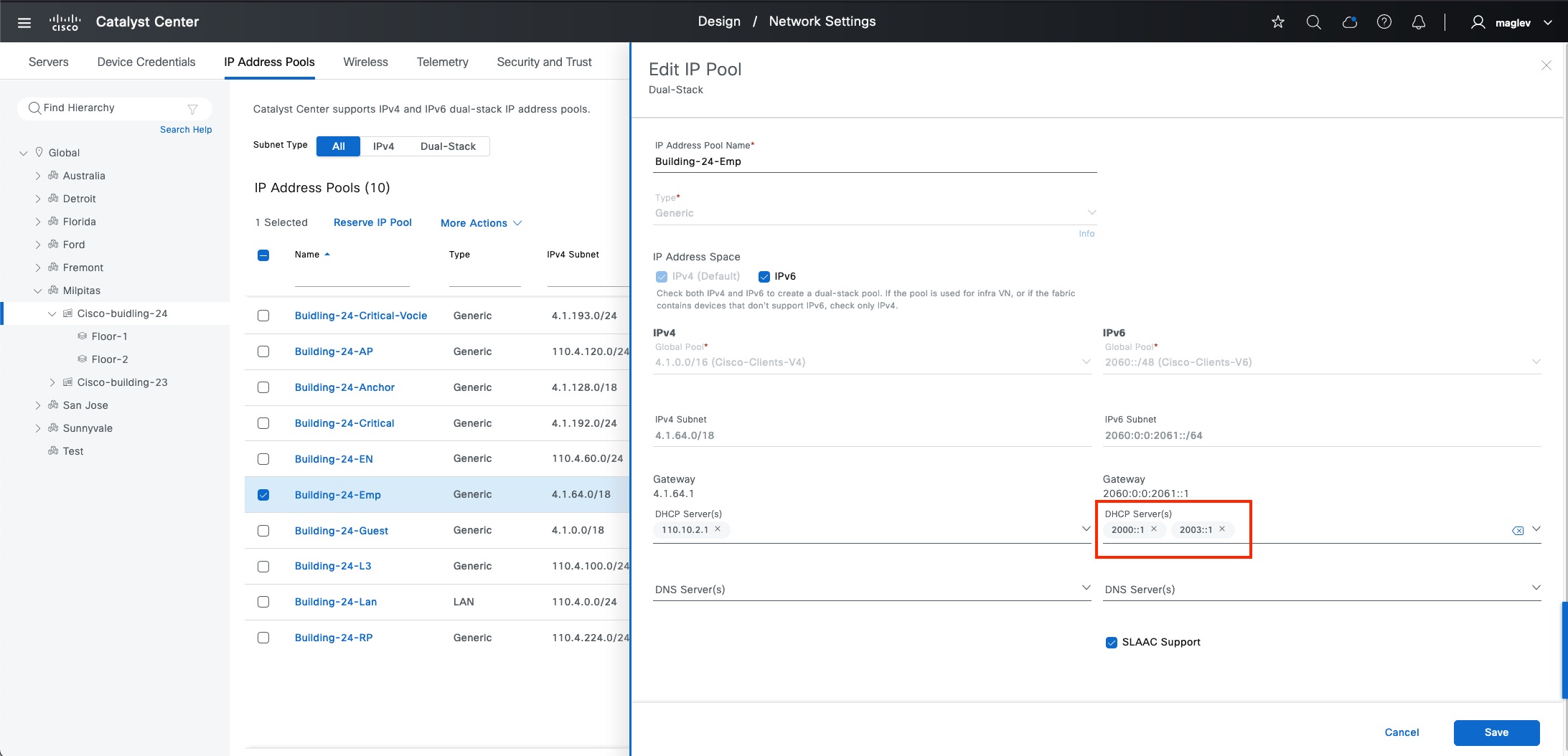Uncheck the SLAAC Support checkbox

1112,643
